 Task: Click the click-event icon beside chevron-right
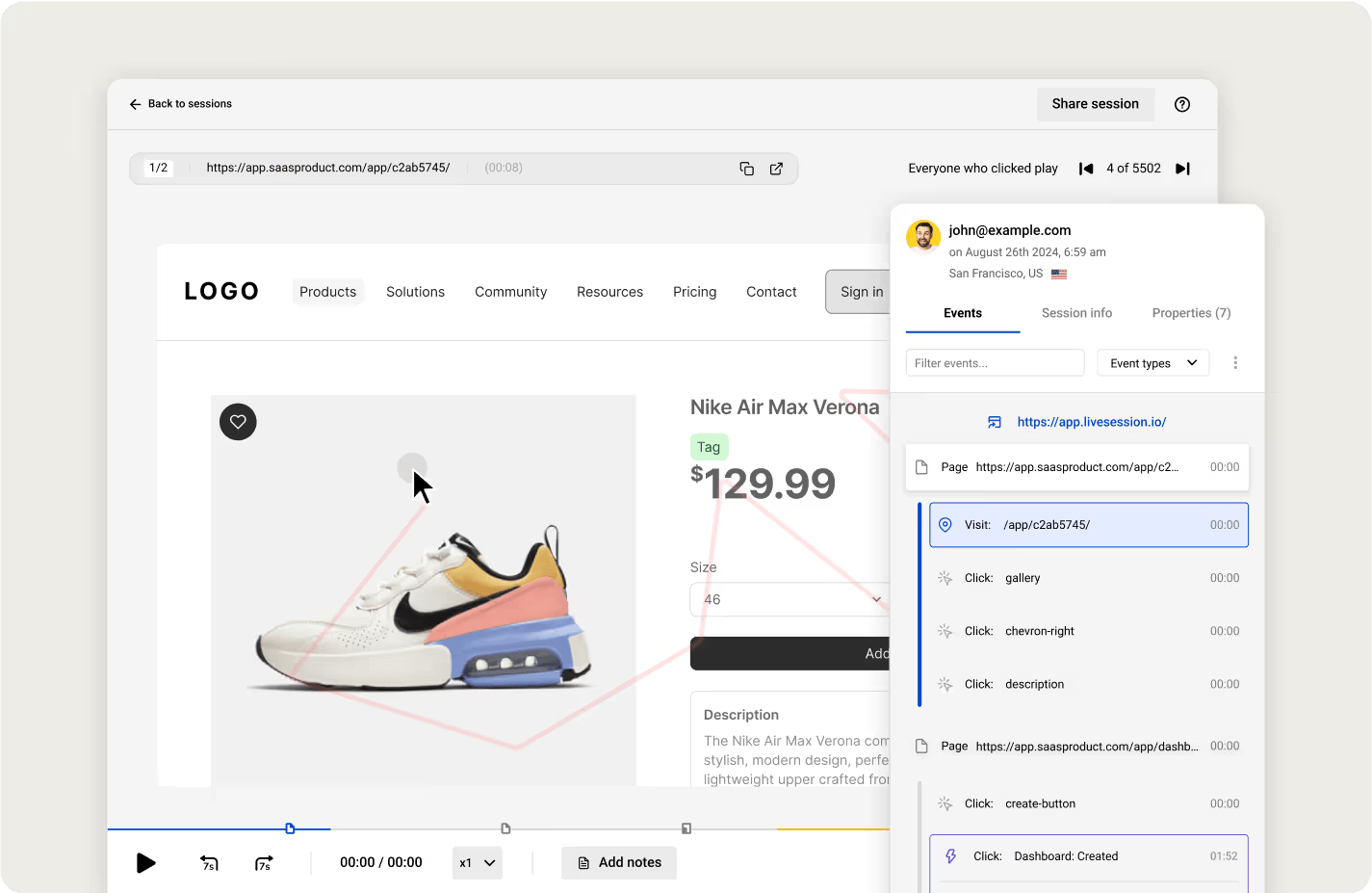click(x=945, y=631)
